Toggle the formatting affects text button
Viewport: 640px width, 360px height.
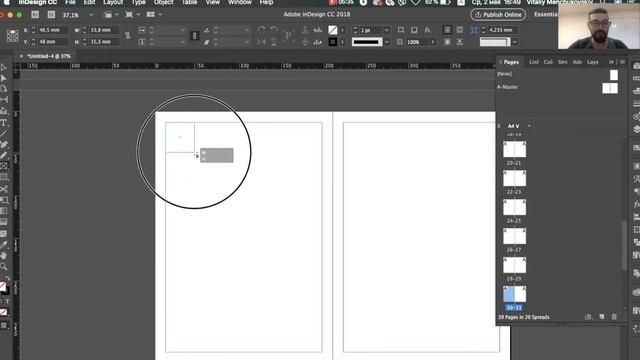(x=8, y=301)
